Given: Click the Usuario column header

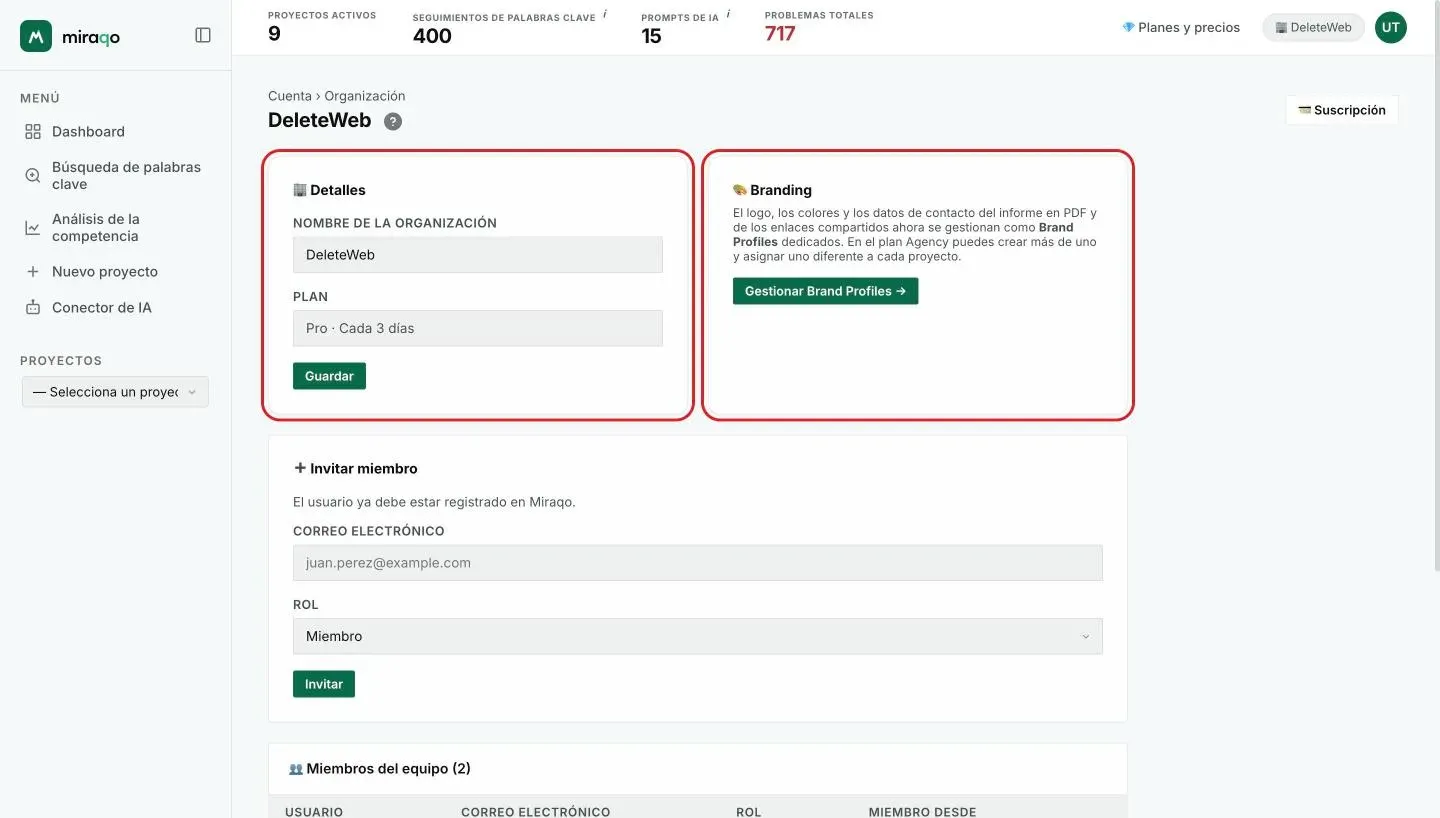Looking at the screenshot, I should pos(314,811).
